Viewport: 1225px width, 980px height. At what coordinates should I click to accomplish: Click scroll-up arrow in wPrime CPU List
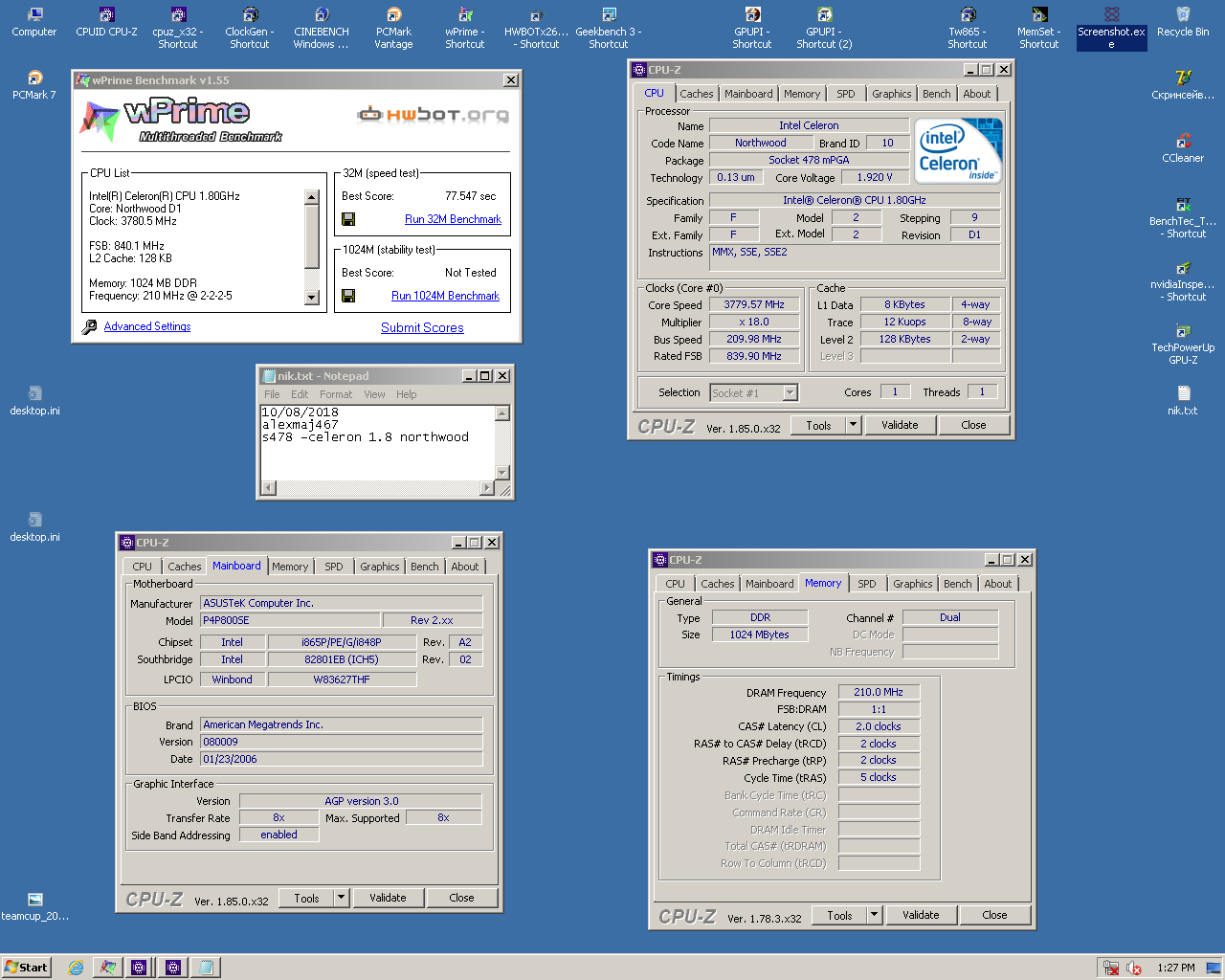click(x=311, y=196)
